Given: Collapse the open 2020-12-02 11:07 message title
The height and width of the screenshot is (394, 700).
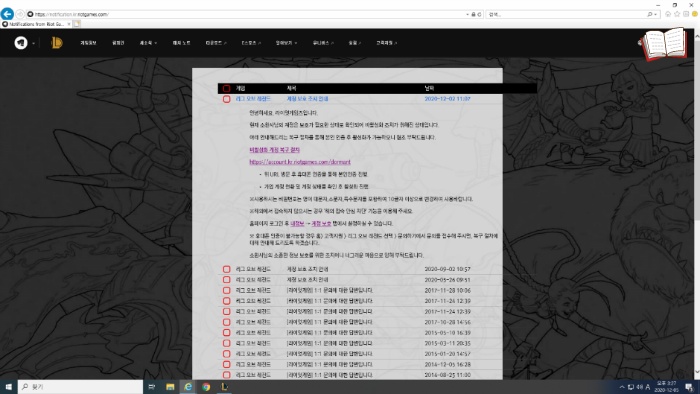Looking at the screenshot, I should 308,99.
